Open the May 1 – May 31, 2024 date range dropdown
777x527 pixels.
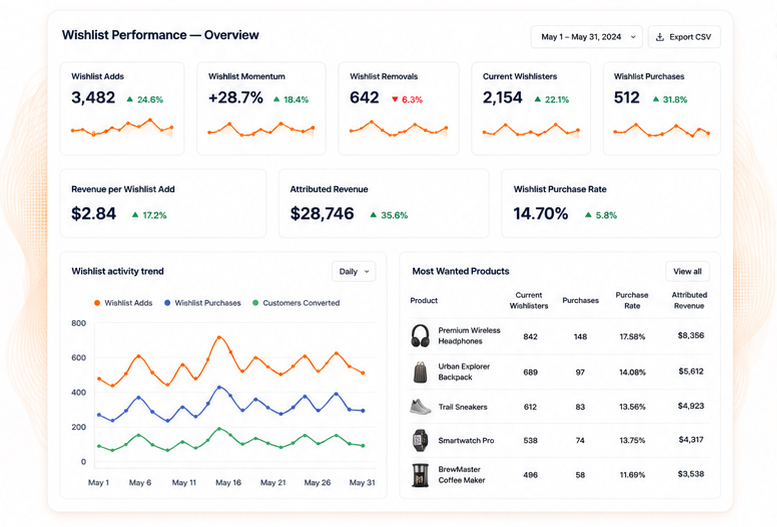pos(586,37)
